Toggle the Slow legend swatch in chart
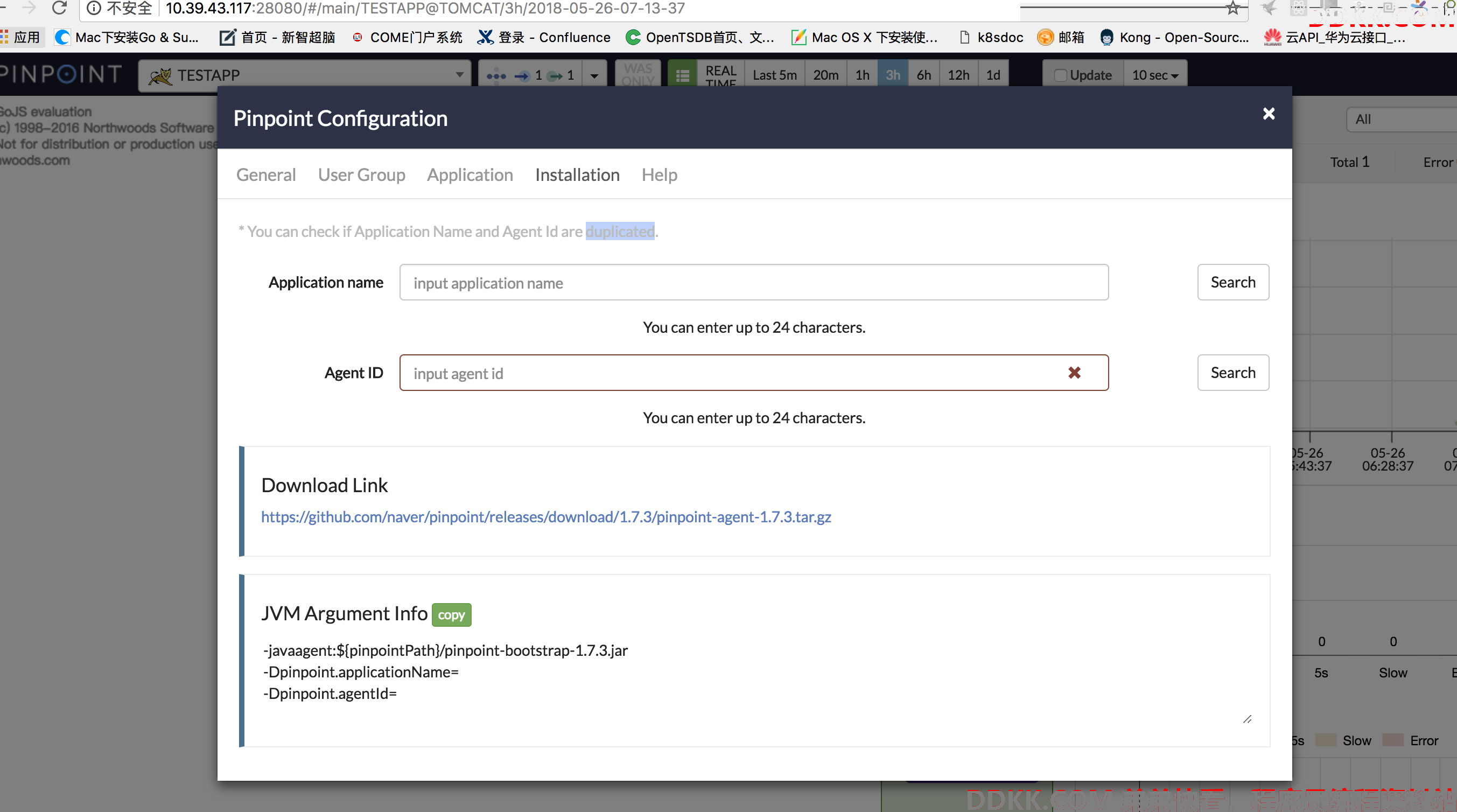Viewport: 1457px width, 812px height. tap(1325, 740)
